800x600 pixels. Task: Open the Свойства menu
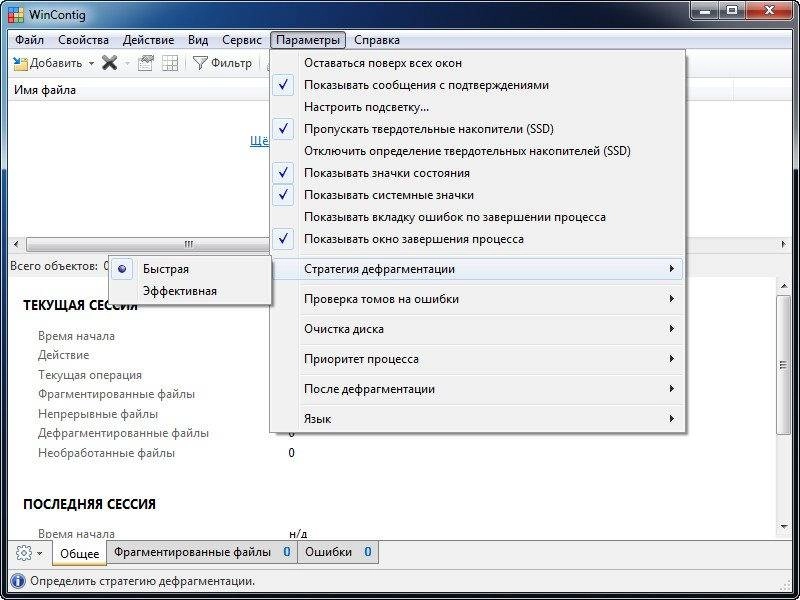click(x=83, y=40)
